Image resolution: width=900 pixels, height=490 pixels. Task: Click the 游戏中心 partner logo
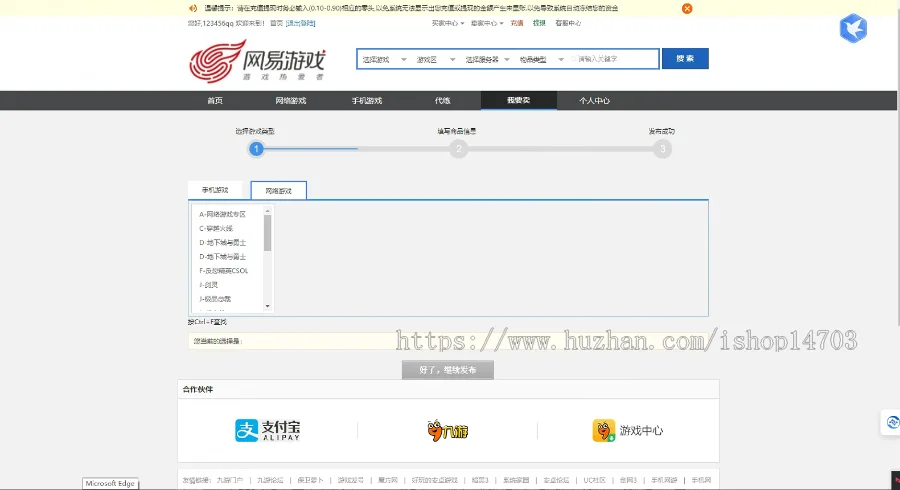[627, 430]
